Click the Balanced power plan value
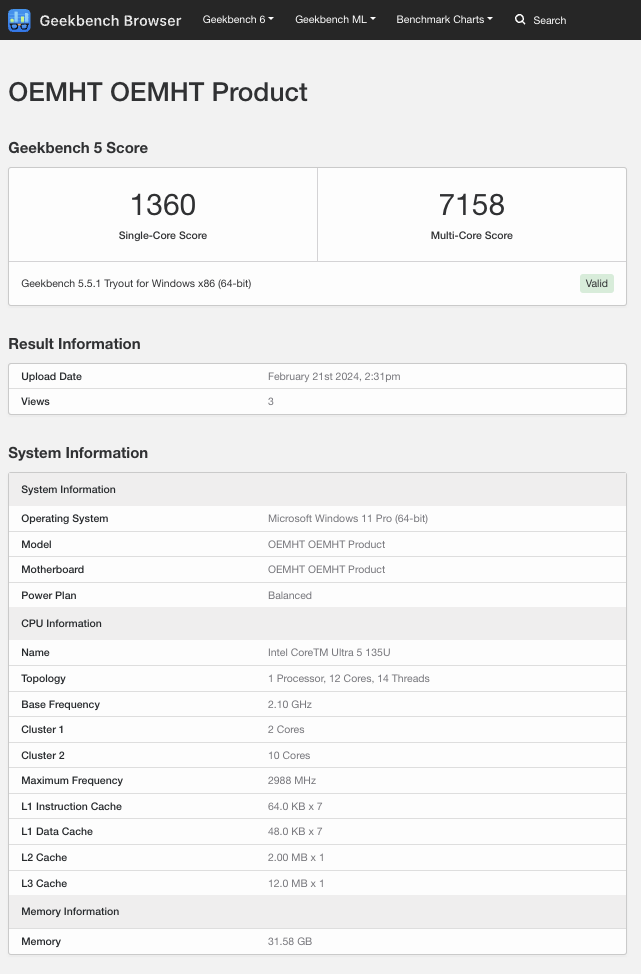641x974 pixels. click(x=290, y=595)
